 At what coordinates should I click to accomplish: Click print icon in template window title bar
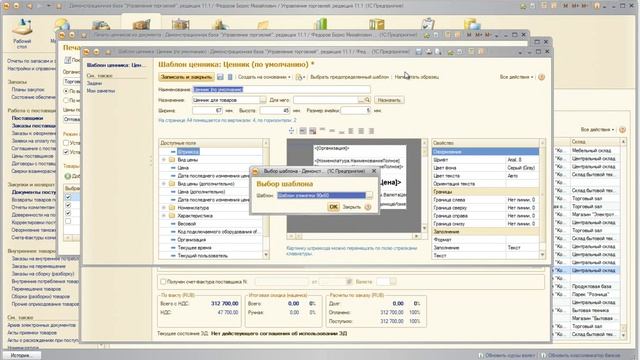pos(429,52)
